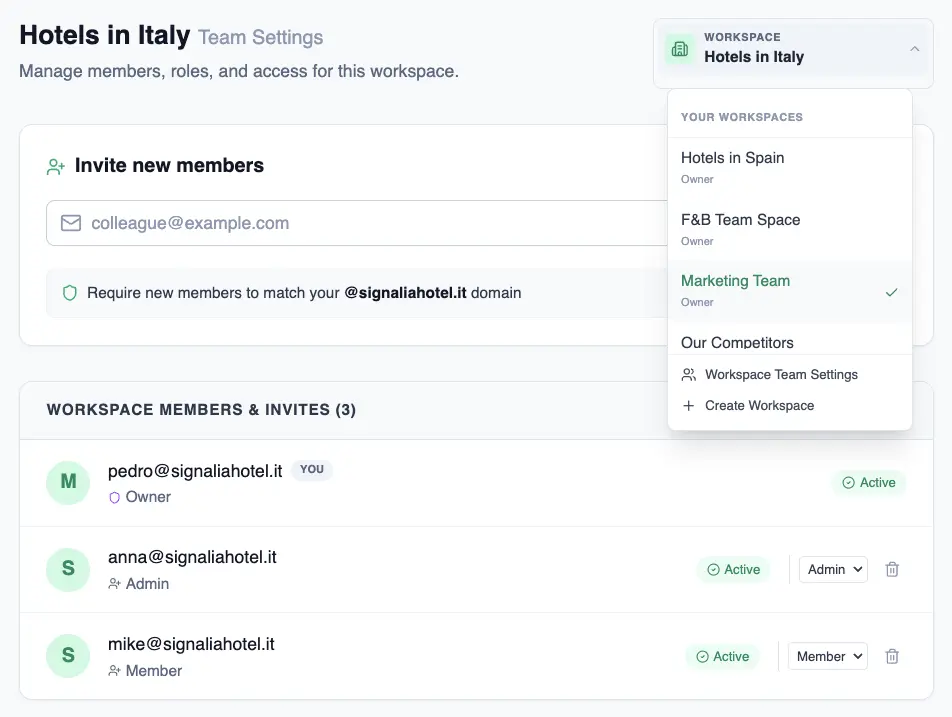Click the domain requirement row
This screenshot has width=952, height=717.
357,293
